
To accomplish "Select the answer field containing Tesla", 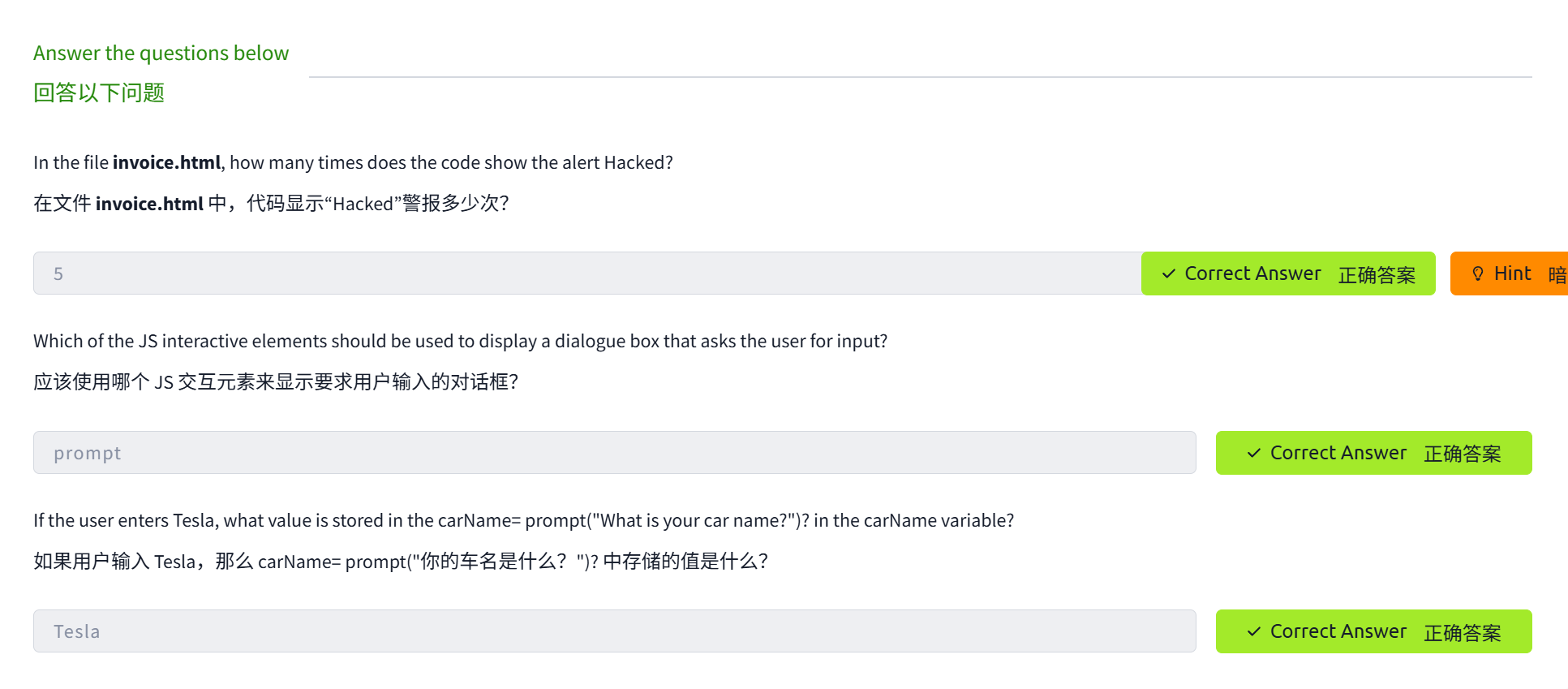I will [614, 631].
